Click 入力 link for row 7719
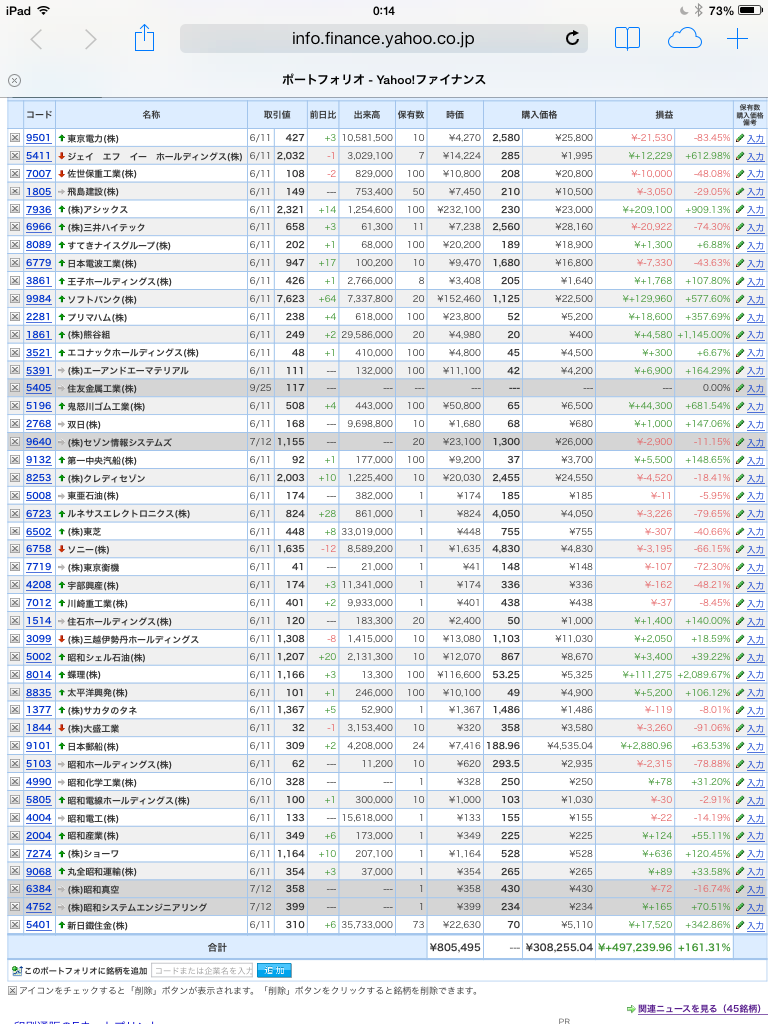Screen dimensions: 768x1024 [756, 568]
